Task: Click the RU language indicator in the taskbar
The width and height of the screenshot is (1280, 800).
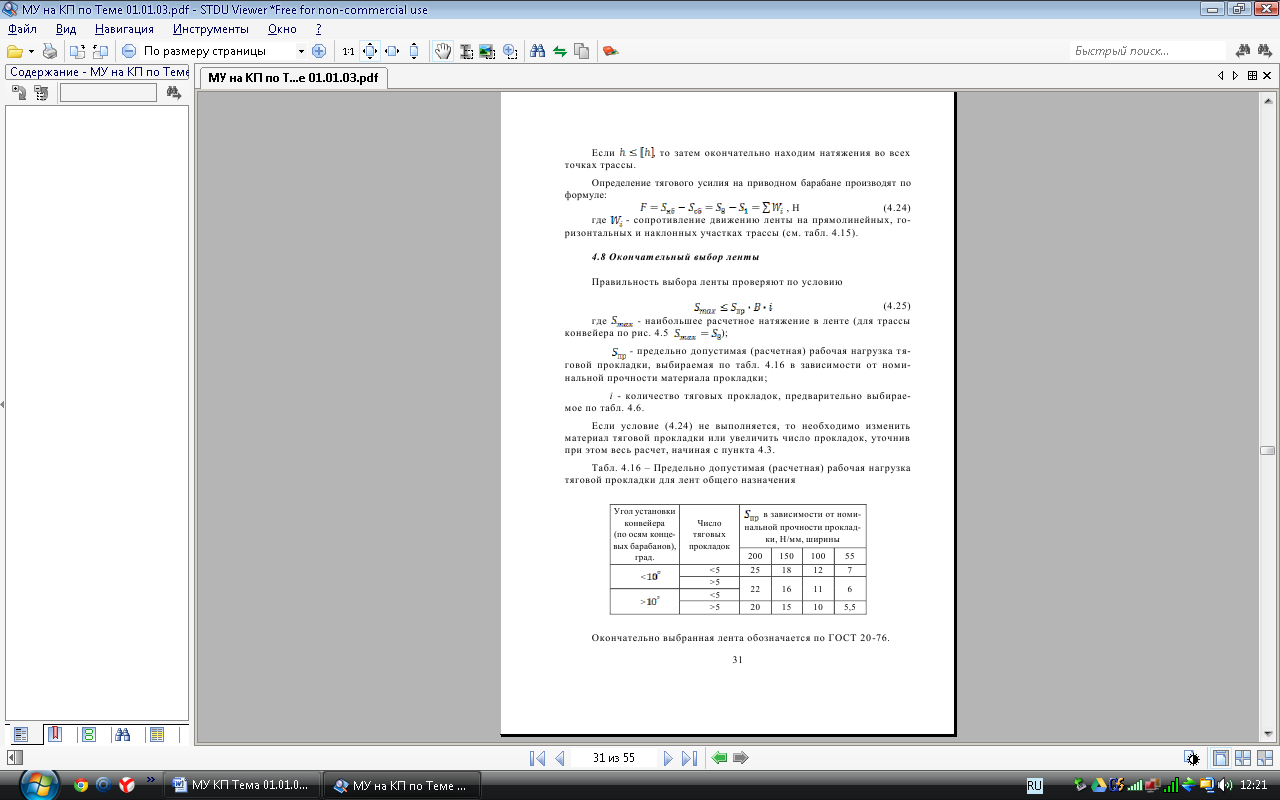Action: coord(1034,785)
